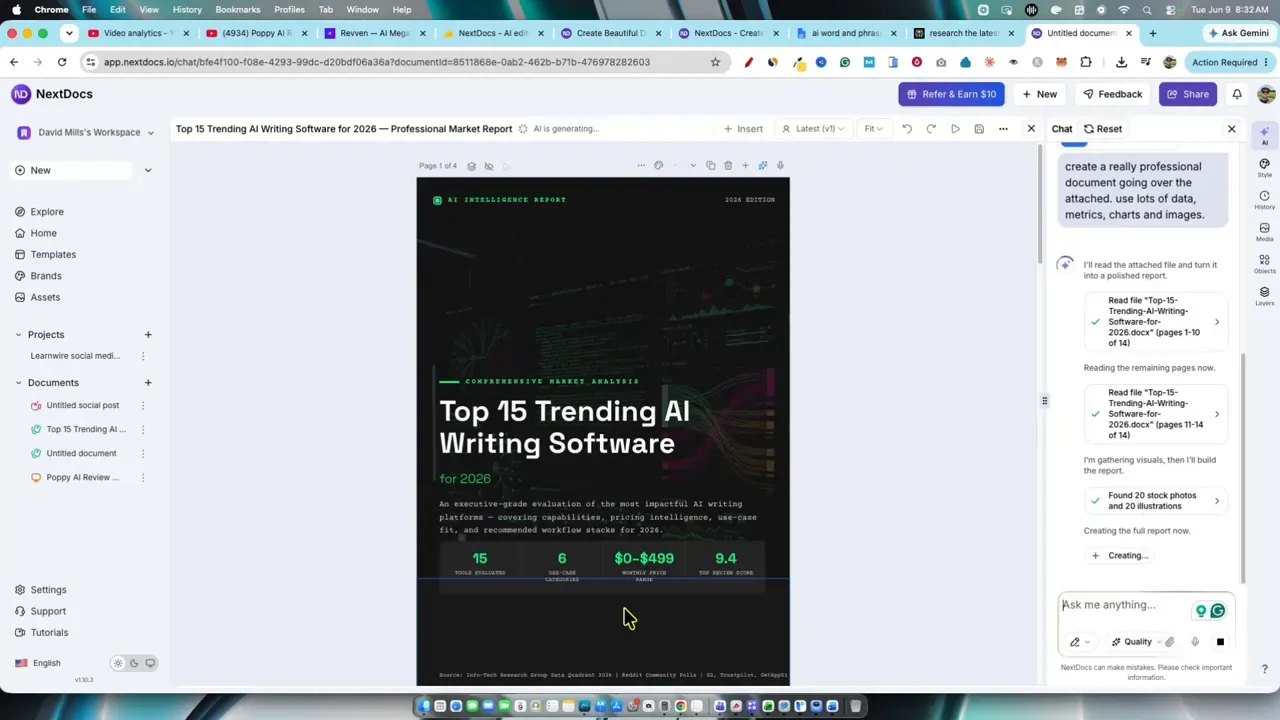Switch to the Video analytics browser tab
The image size is (1280, 720).
(138, 33)
